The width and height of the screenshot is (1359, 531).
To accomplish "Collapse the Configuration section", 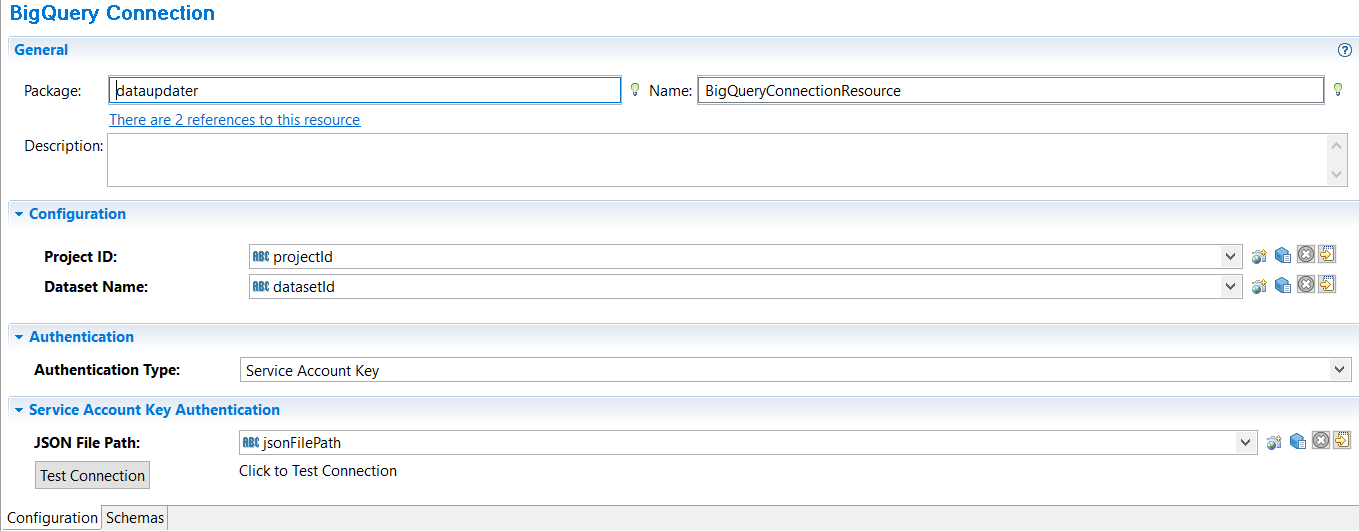I will (19, 214).
